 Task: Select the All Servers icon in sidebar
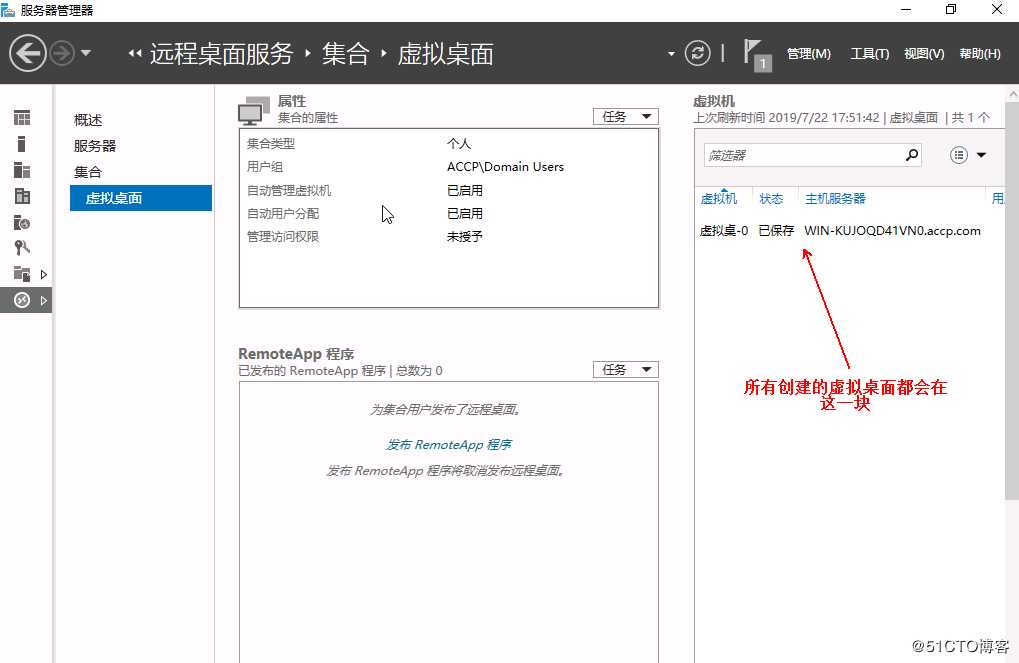[22, 170]
